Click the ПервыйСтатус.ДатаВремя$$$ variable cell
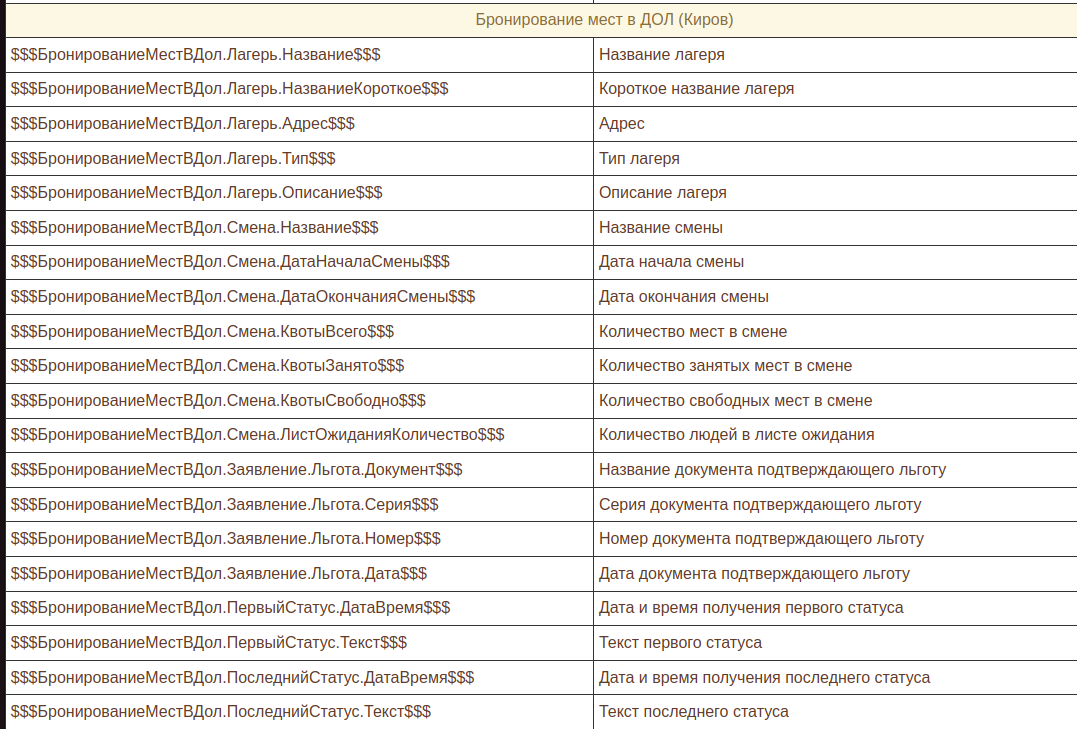This screenshot has width=1077, height=729. (x=230, y=608)
